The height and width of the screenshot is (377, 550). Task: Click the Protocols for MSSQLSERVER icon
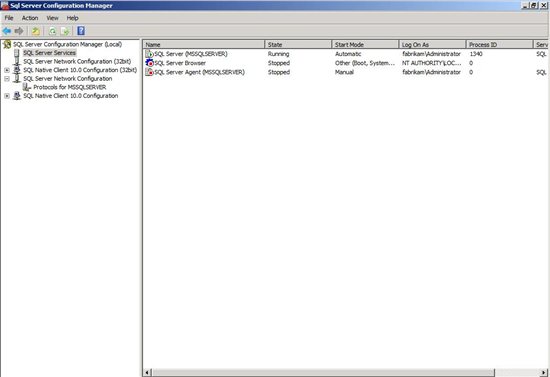27,87
